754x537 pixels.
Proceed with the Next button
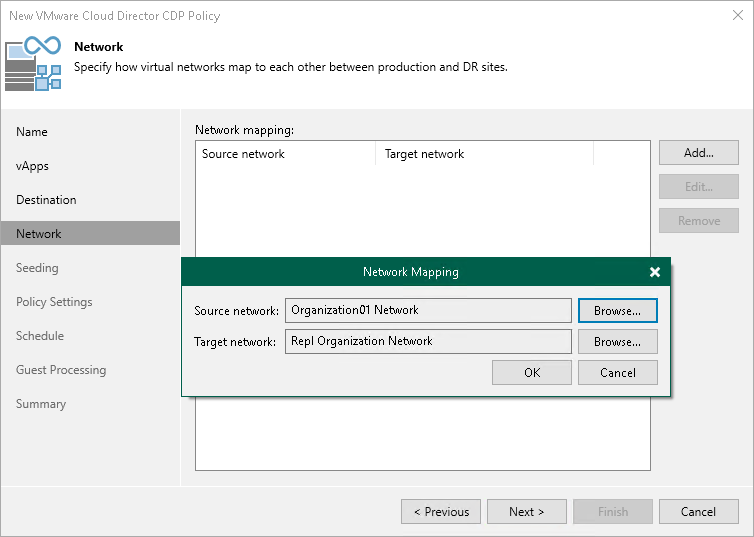[527, 512]
